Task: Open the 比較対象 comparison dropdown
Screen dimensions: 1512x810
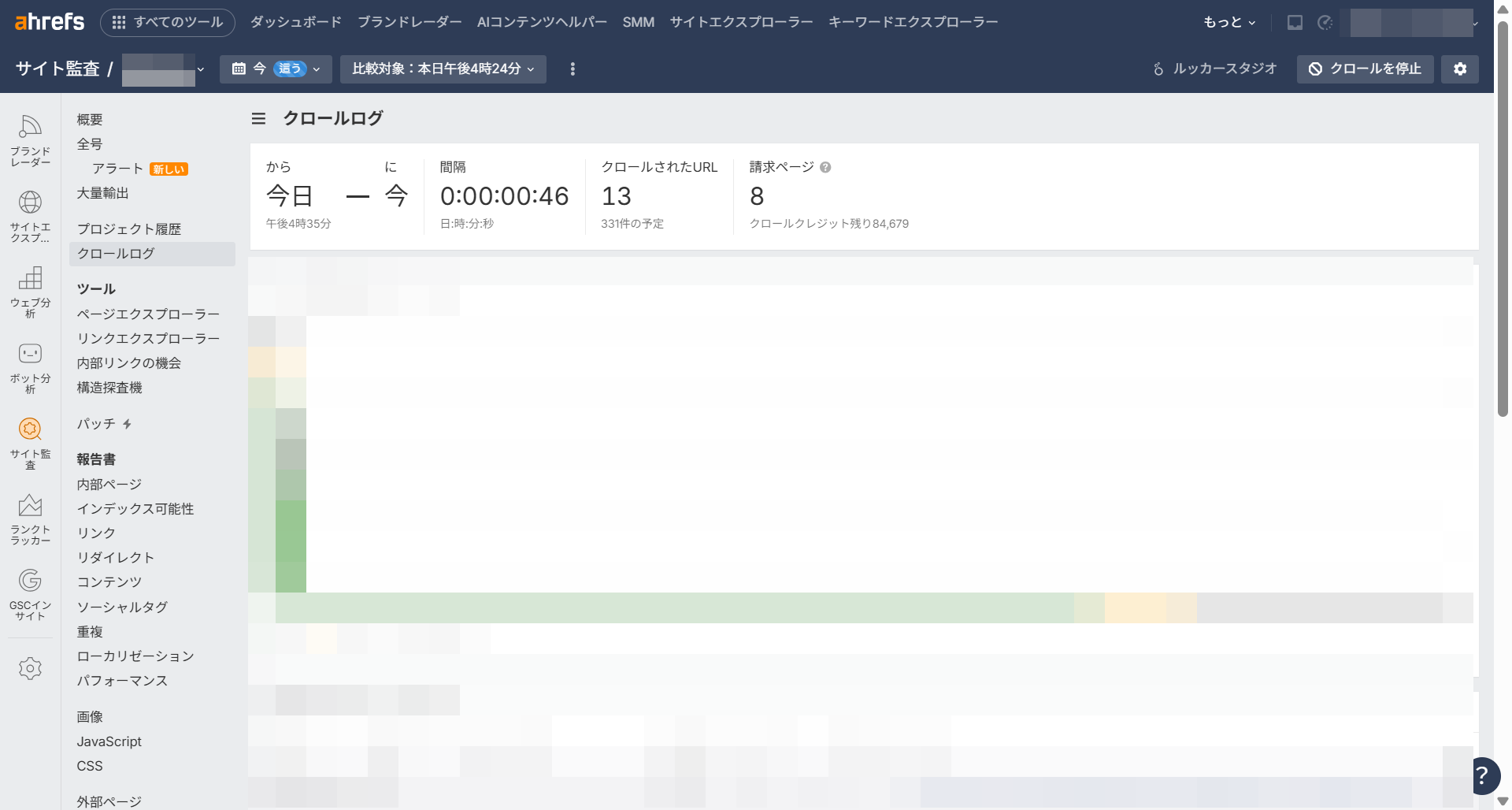Action: [443, 69]
